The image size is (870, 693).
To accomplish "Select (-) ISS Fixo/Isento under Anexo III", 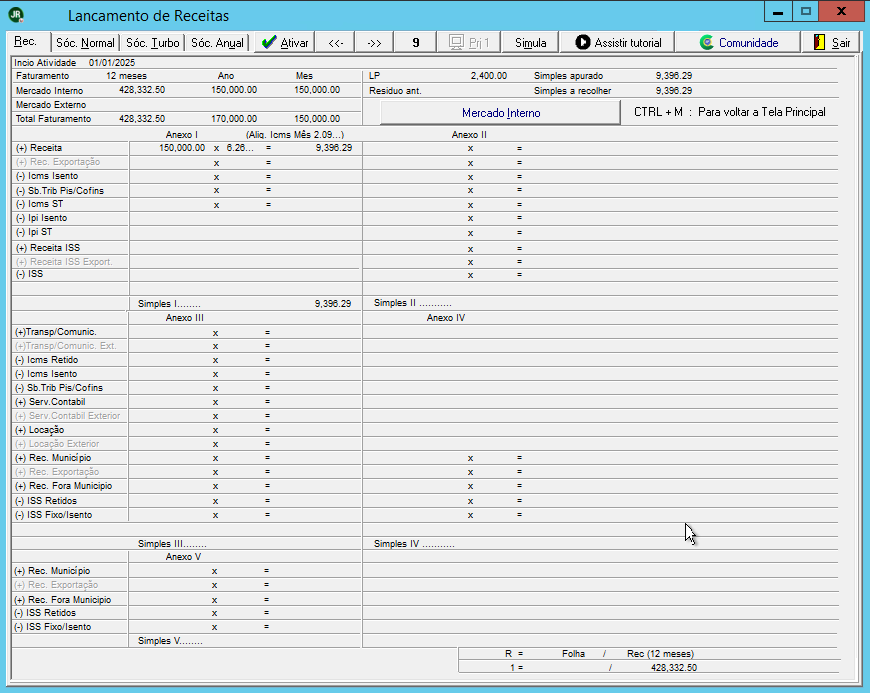I will pos(53,515).
